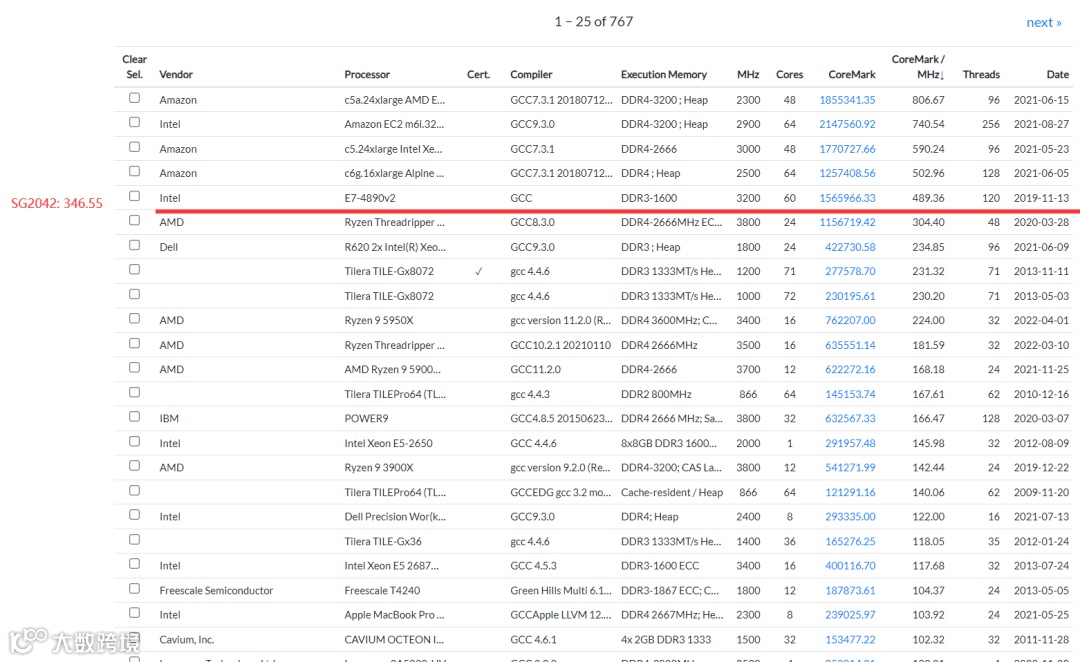The width and height of the screenshot is (1080, 662).
Task: Click the compiler cell GCC10.2.1 20210110
Action: click(560, 345)
